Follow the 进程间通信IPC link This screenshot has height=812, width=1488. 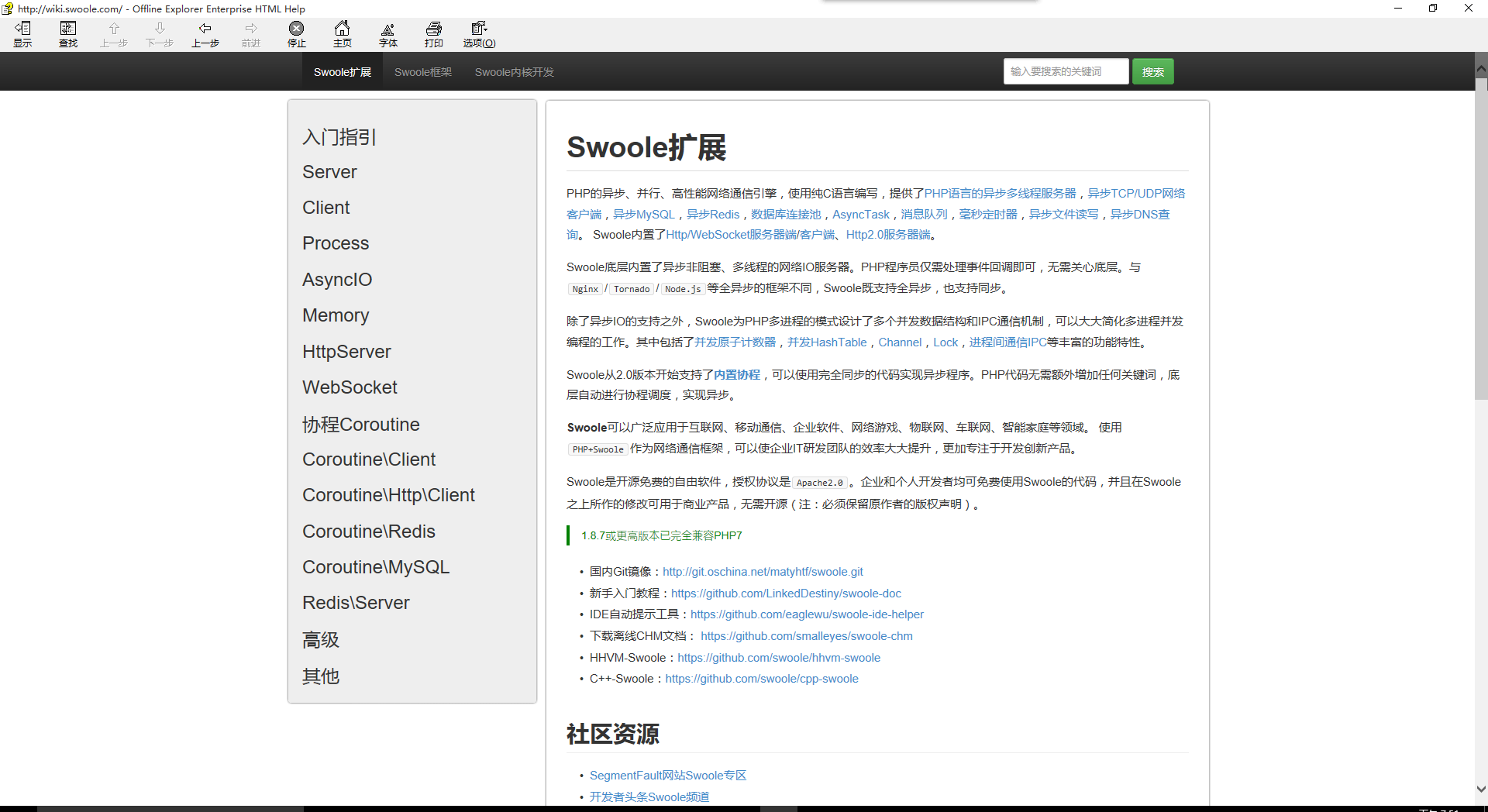[x=1007, y=342]
